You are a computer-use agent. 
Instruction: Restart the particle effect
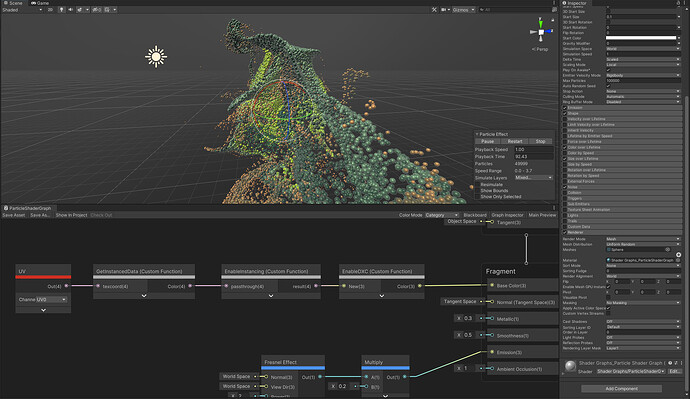click(x=515, y=141)
